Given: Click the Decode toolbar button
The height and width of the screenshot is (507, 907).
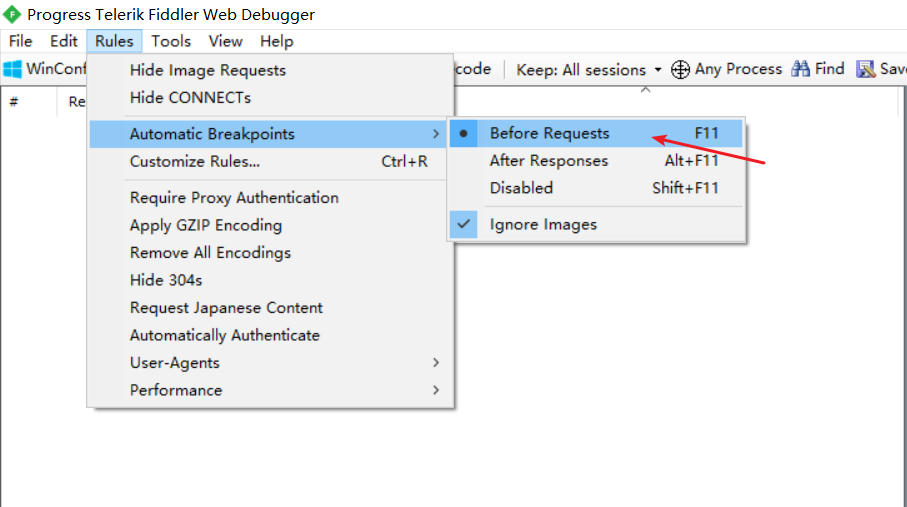Looking at the screenshot, I should tap(473, 69).
